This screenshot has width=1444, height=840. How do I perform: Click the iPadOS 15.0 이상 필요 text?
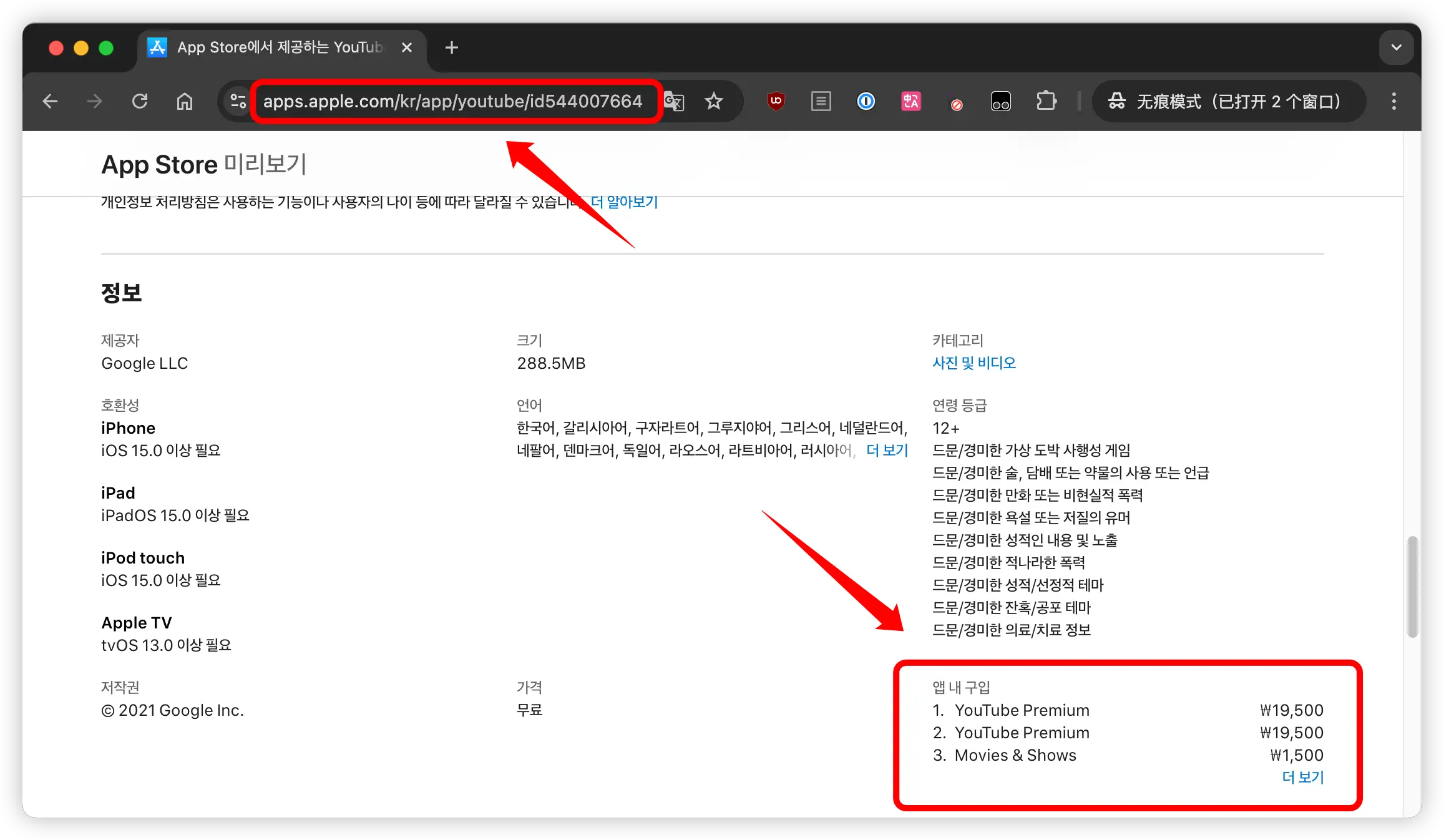(175, 515)
